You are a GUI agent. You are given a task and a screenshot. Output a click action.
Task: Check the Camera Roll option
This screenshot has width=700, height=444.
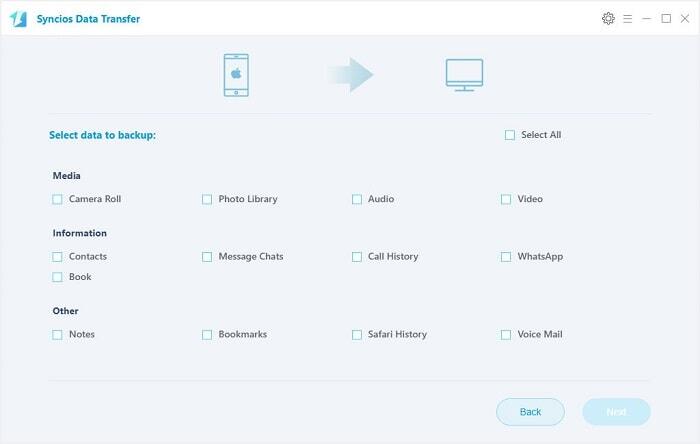58,199
